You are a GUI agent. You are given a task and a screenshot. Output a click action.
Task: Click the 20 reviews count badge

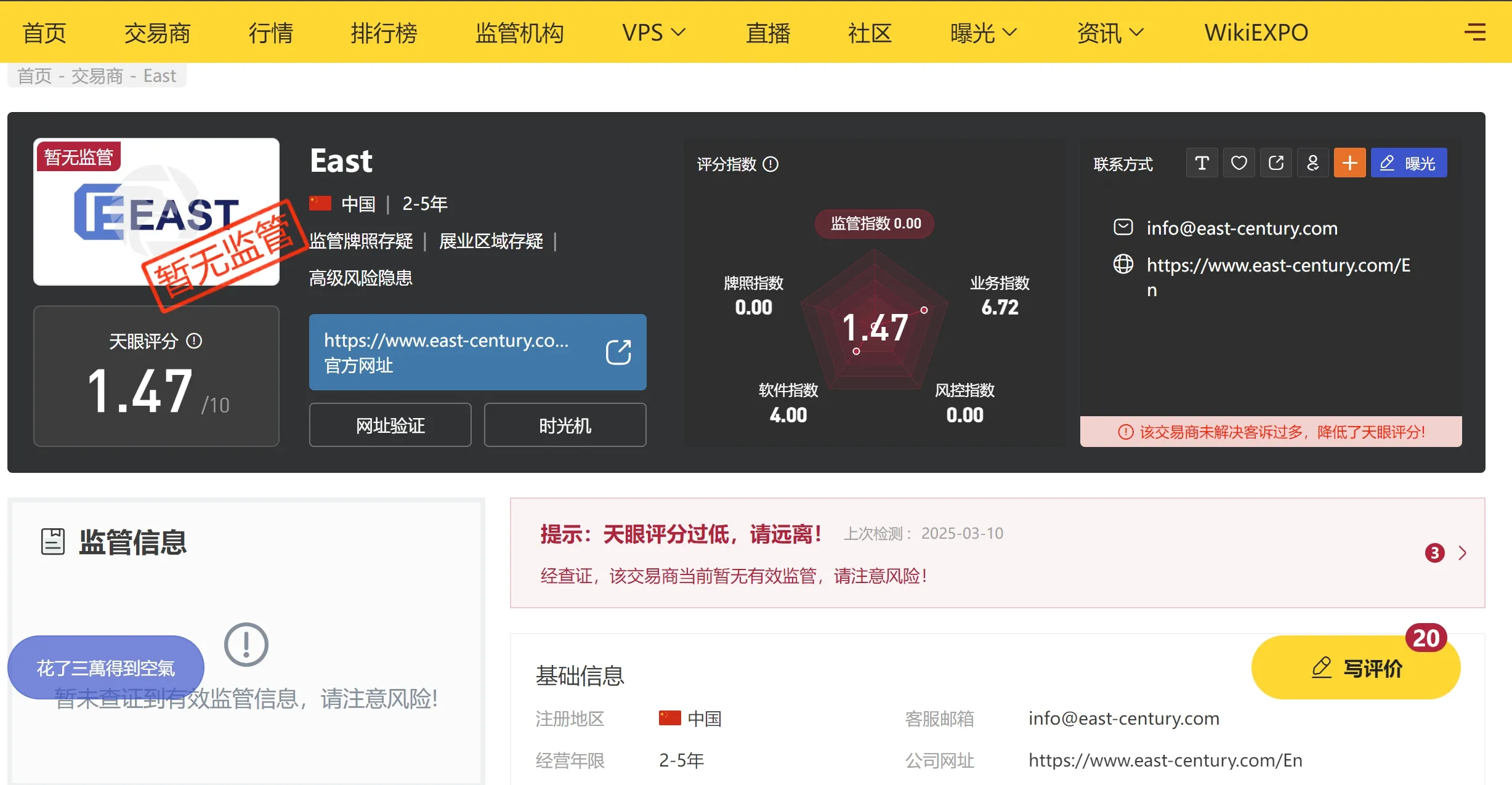click(x=1426, y=638)
